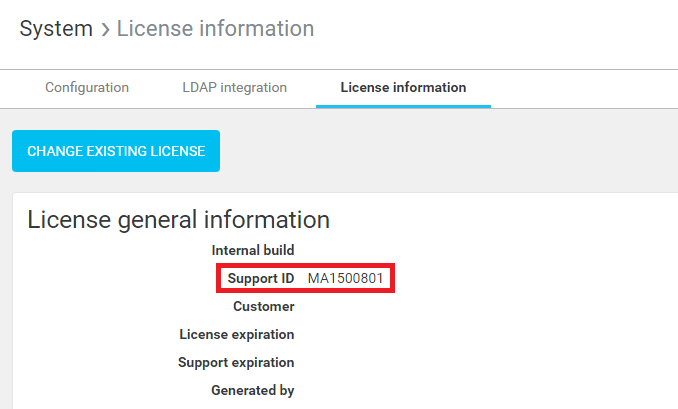Image resolution: width=678 pixels, height=409 pixels.
Task: Click the Support ID label
Action: (260, 278)
